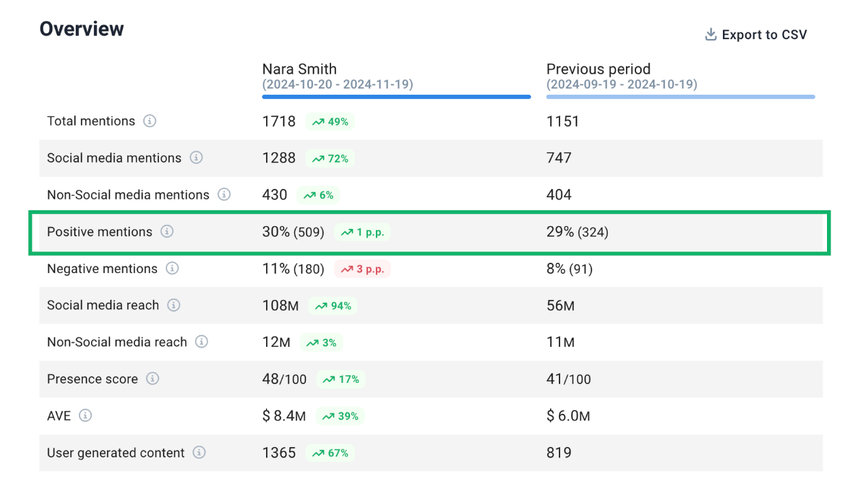Click the Total mentions row label
Image resolution: width=853 pixels, height=500 pixels.
click(91, 121)
